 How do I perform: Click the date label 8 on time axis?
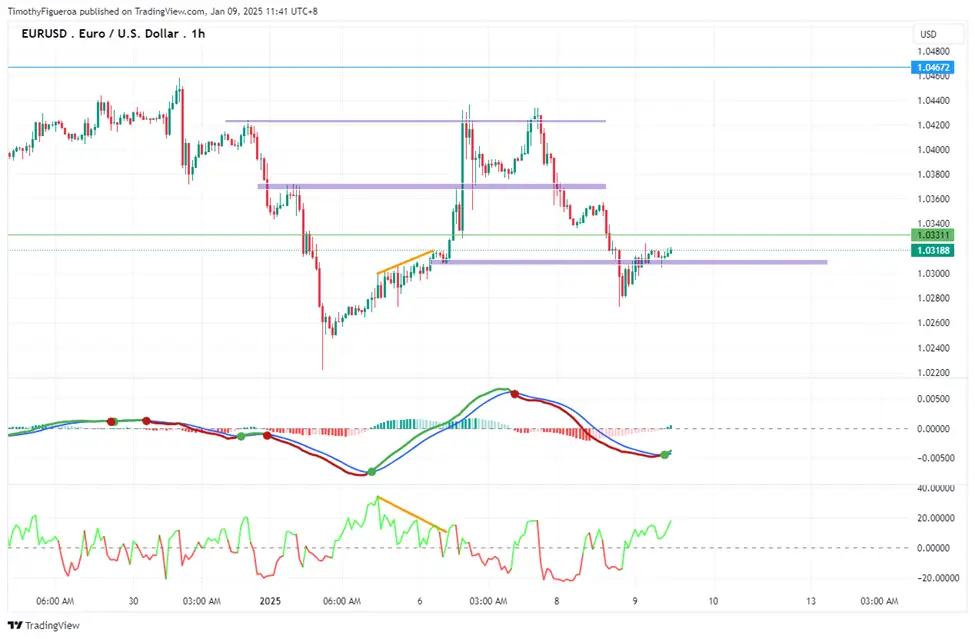tap(557, 601)
